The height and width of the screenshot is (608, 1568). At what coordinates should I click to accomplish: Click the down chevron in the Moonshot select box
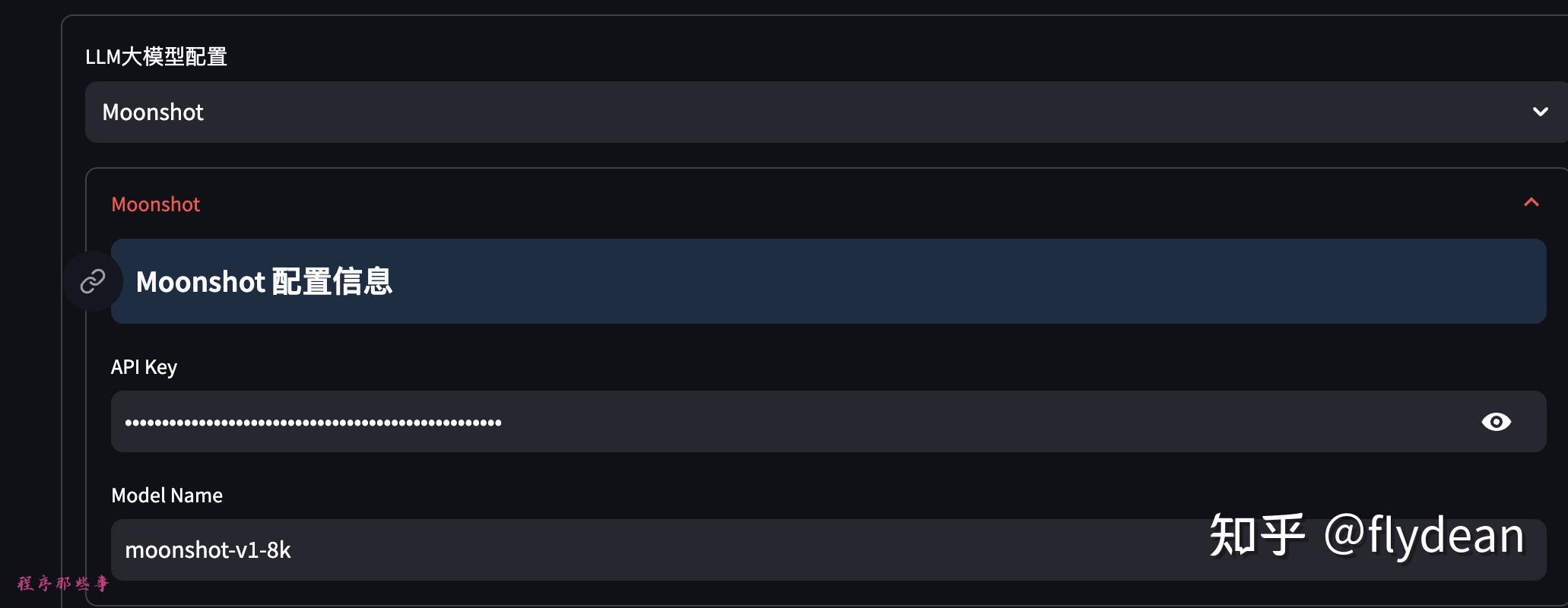[x=1540, y=112]
